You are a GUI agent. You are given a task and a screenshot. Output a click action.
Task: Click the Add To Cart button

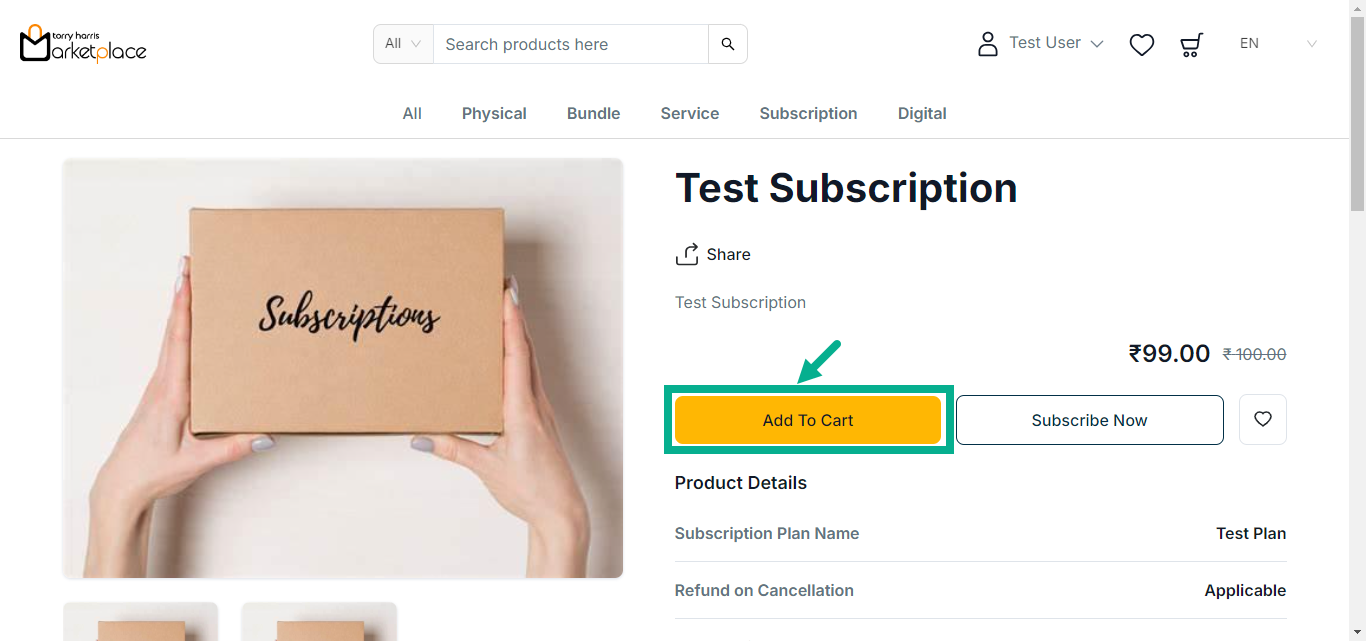(x=808, y=420)
